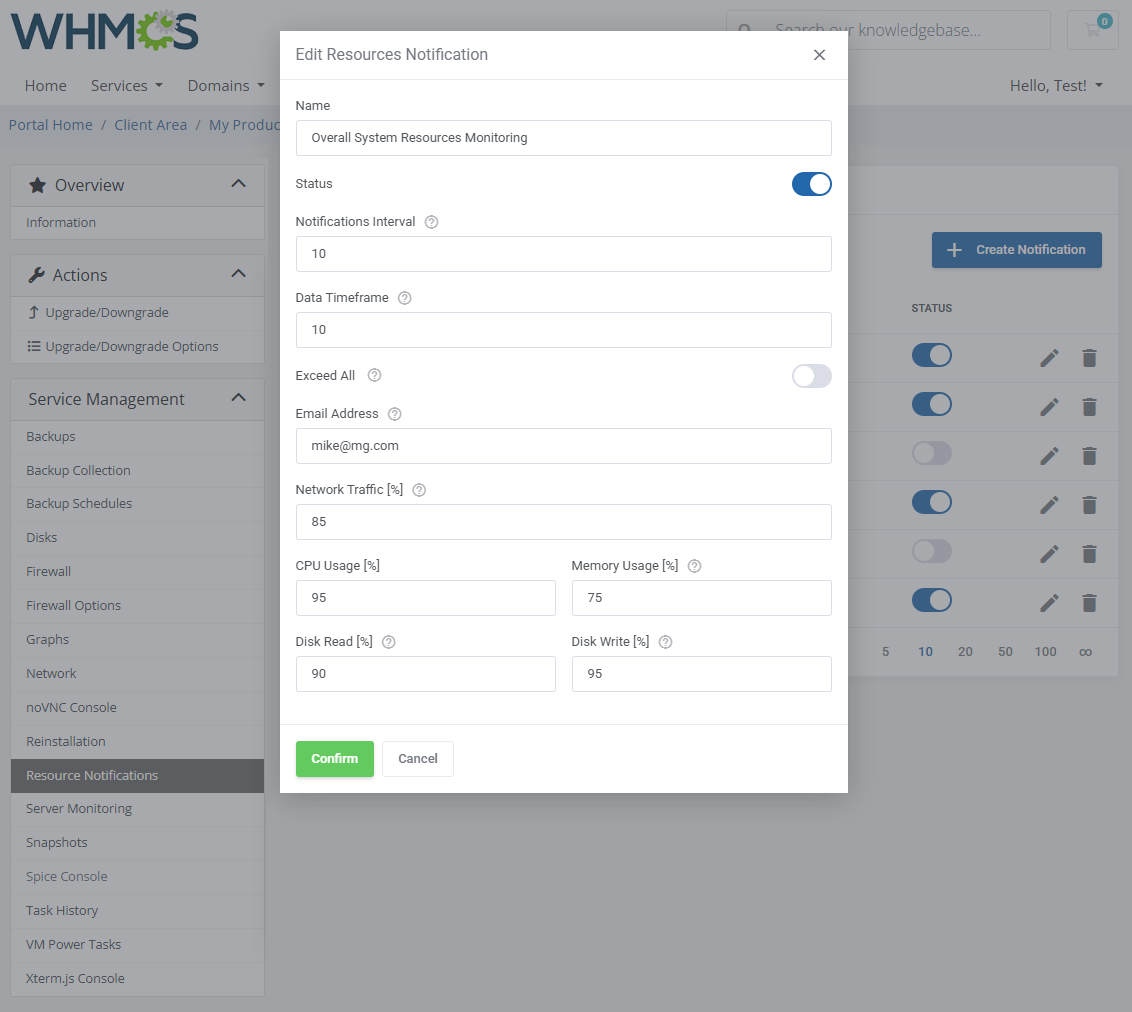Open Backups in Service Management

(137, 437)
